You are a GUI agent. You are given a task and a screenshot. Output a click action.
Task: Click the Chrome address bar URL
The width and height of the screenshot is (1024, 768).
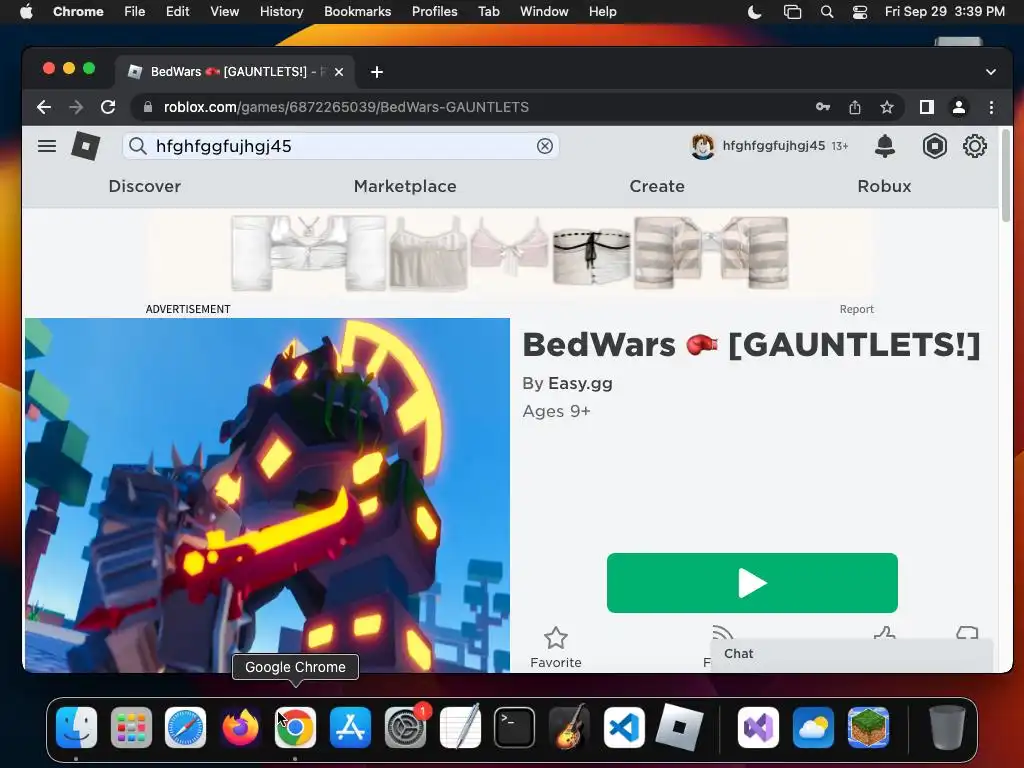(x=346, y=107)
